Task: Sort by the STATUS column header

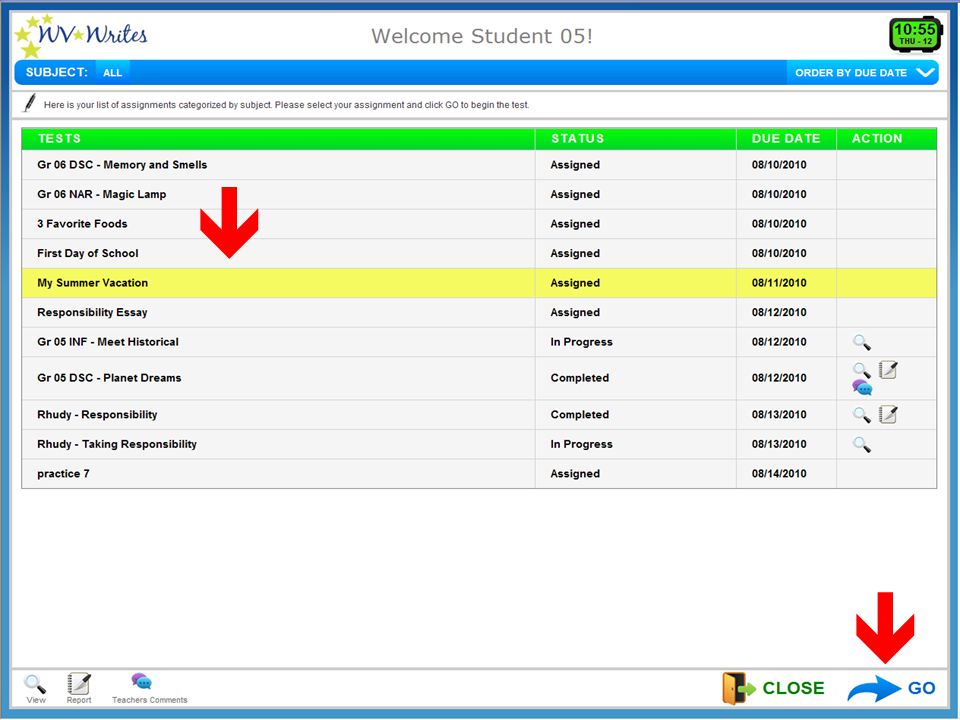Action: click(x=636, y=138)
